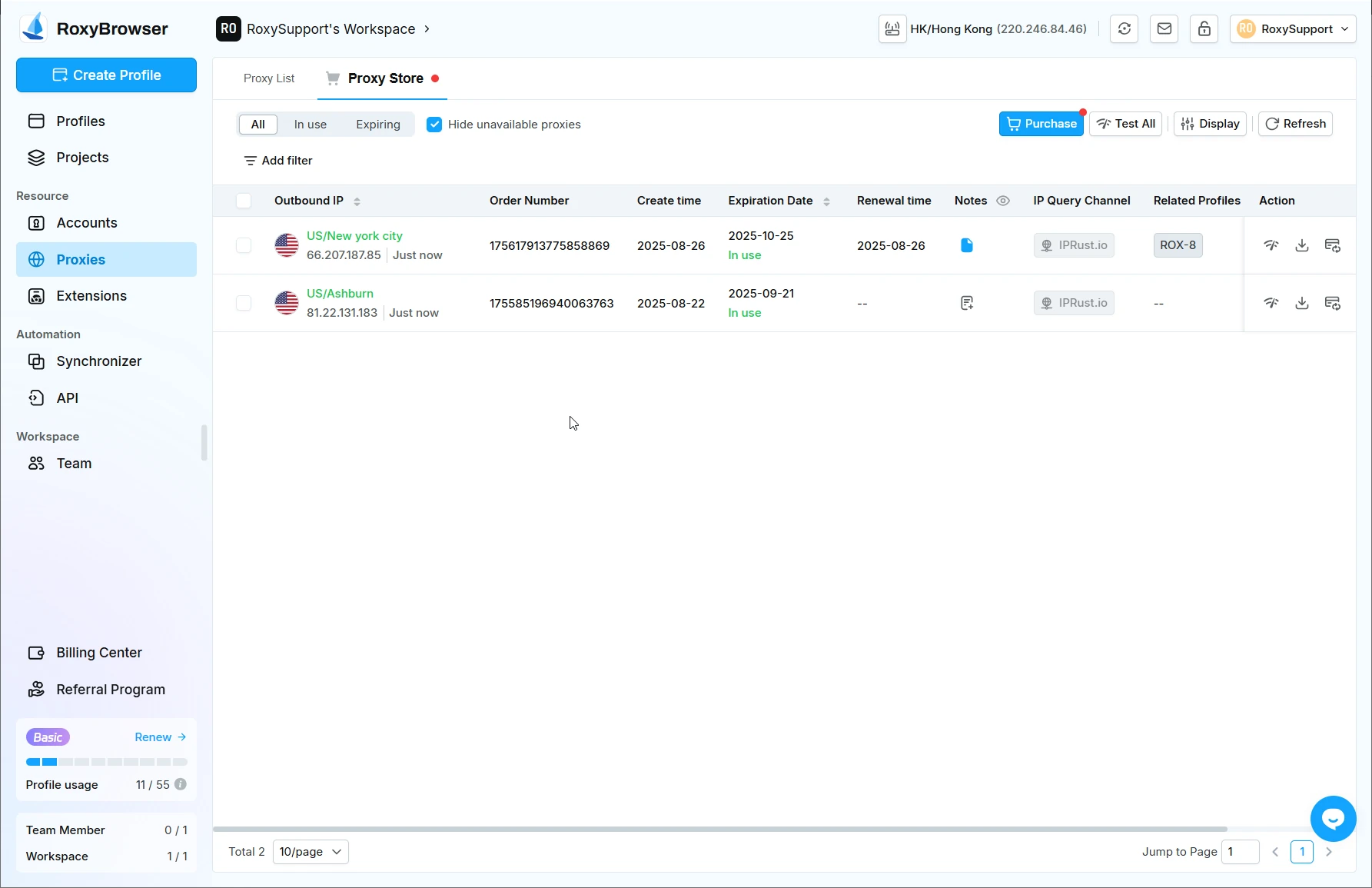Toggle Notes column visibility eye icon
This screenshot has width=1372, height=888.
click(x=1003, y=201)
